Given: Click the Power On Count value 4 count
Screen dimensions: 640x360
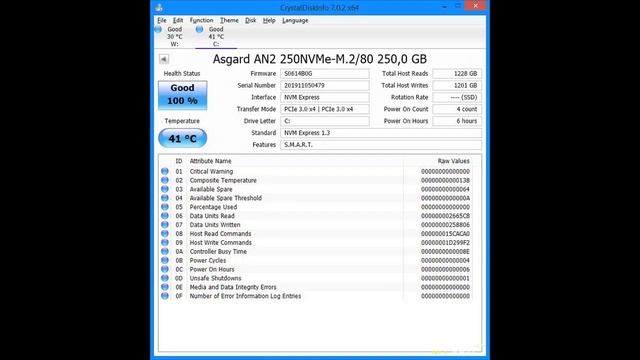Looking at the screenshot, I should 457,109.
